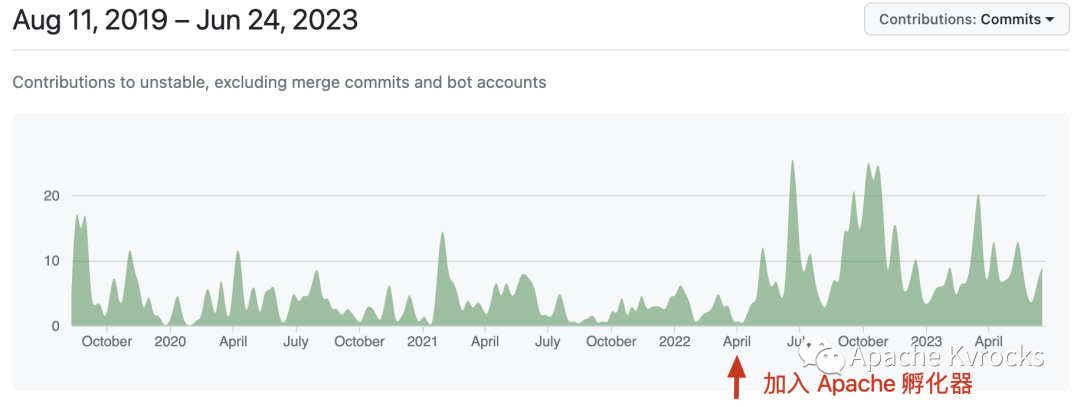Click the 2023 label on the time axis
Screen dimensions: 1080x407
[x=926, y=342]
